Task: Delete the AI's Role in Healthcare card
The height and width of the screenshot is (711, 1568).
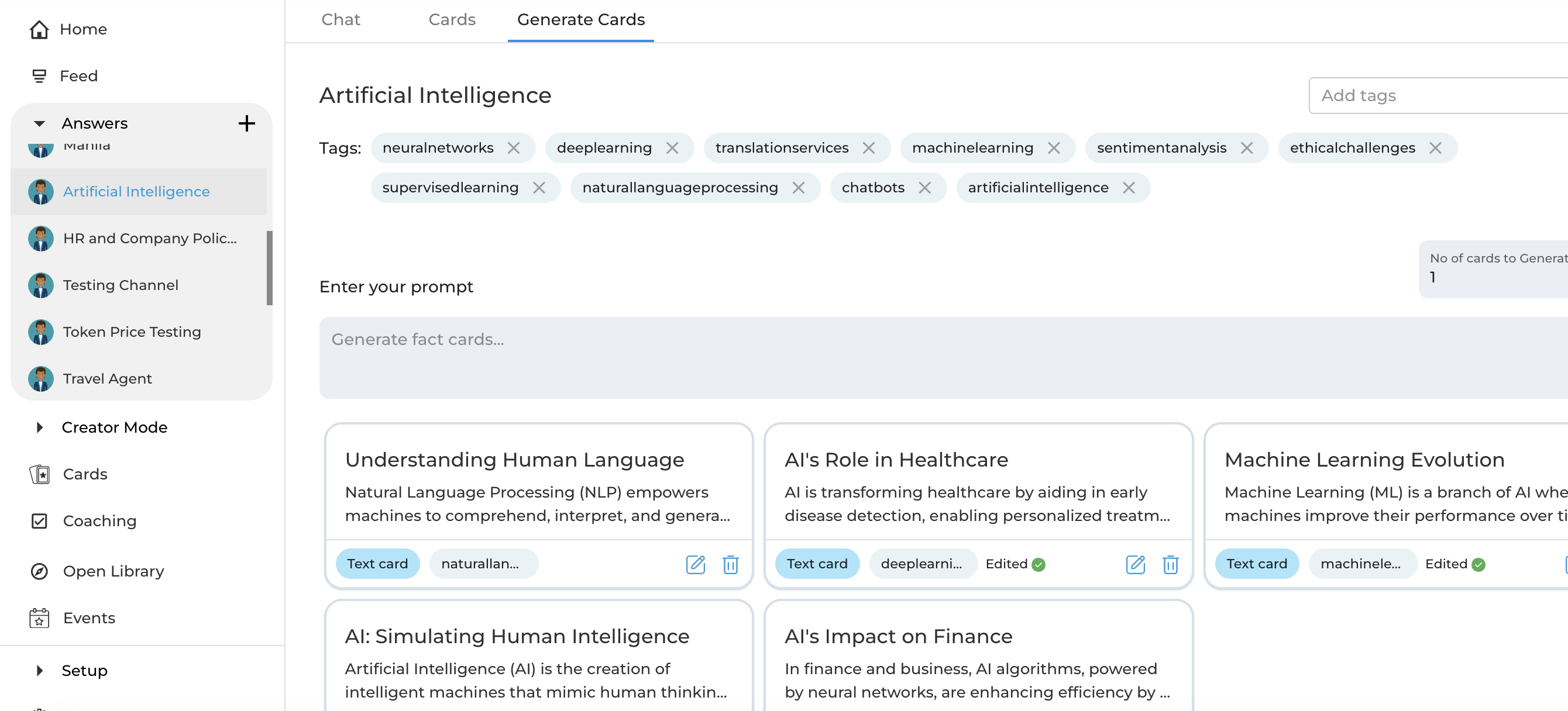Action: point(1171,564)
